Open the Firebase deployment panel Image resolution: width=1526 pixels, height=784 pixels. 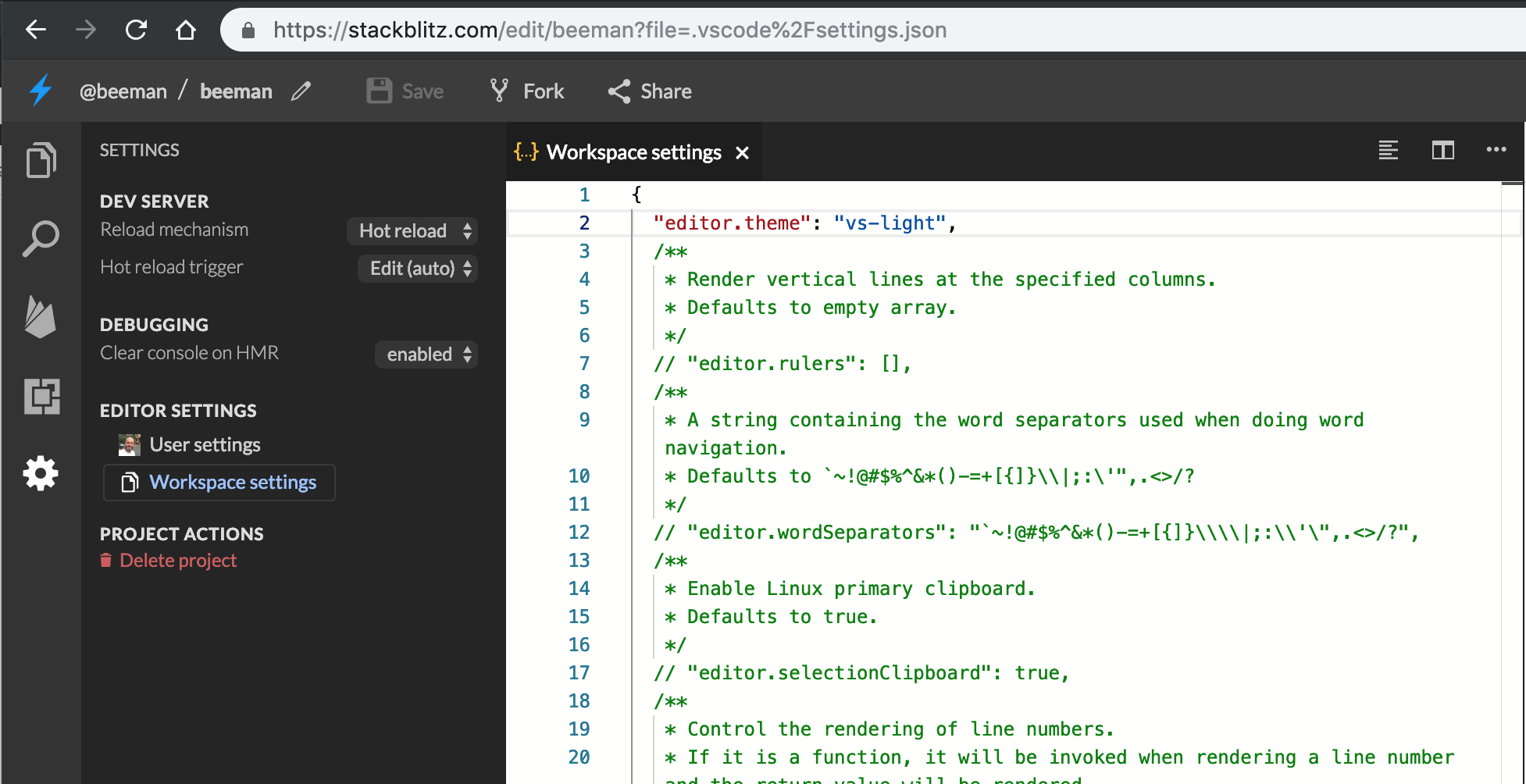click(41, 317)
